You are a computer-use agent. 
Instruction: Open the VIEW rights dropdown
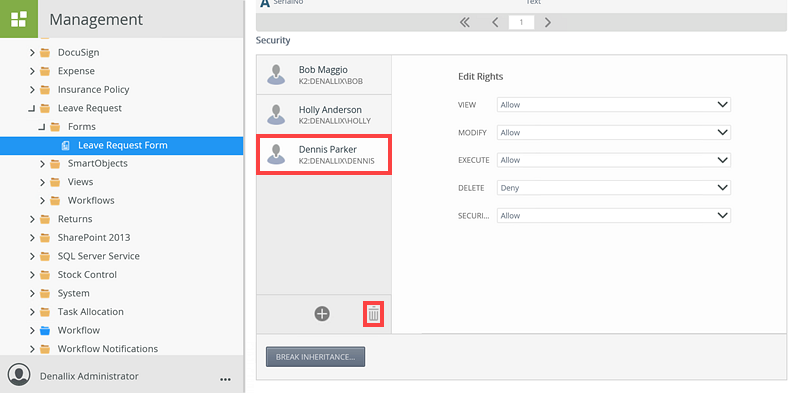[x=614, y=105]
